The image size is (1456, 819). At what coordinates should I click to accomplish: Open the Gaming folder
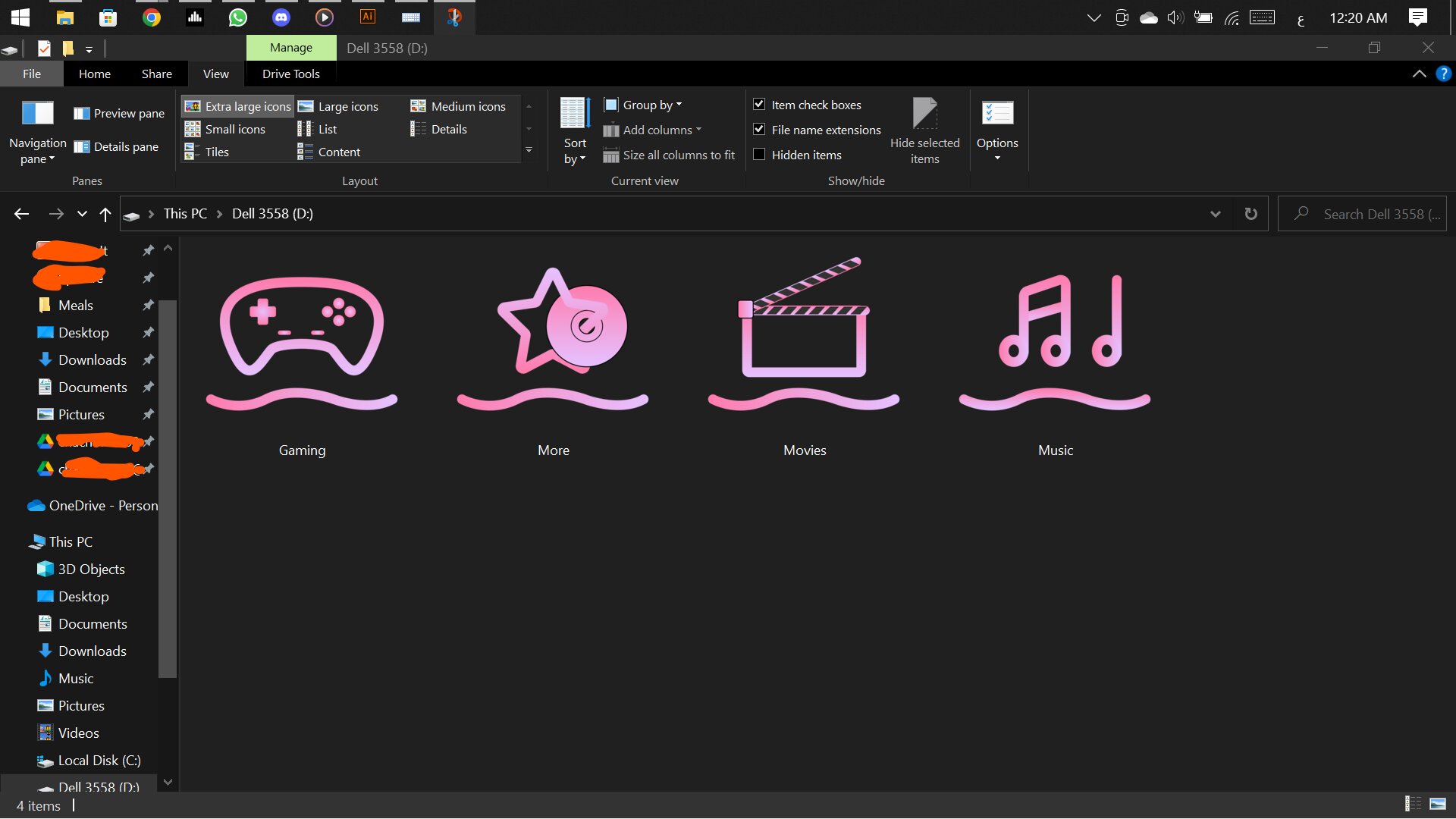(x=301, y=341)
